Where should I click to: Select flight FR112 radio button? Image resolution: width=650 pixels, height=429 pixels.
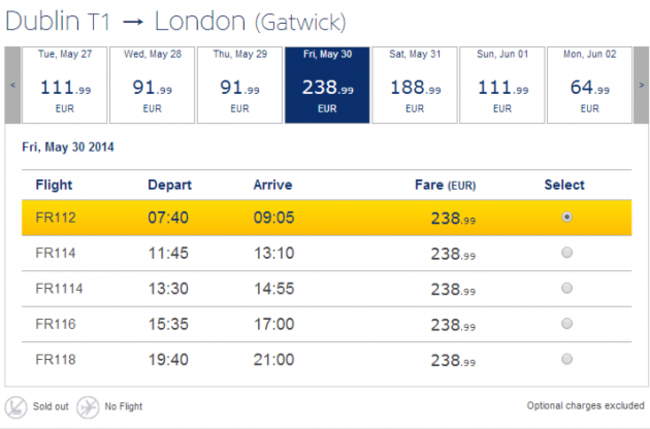[x=567, y=217]
